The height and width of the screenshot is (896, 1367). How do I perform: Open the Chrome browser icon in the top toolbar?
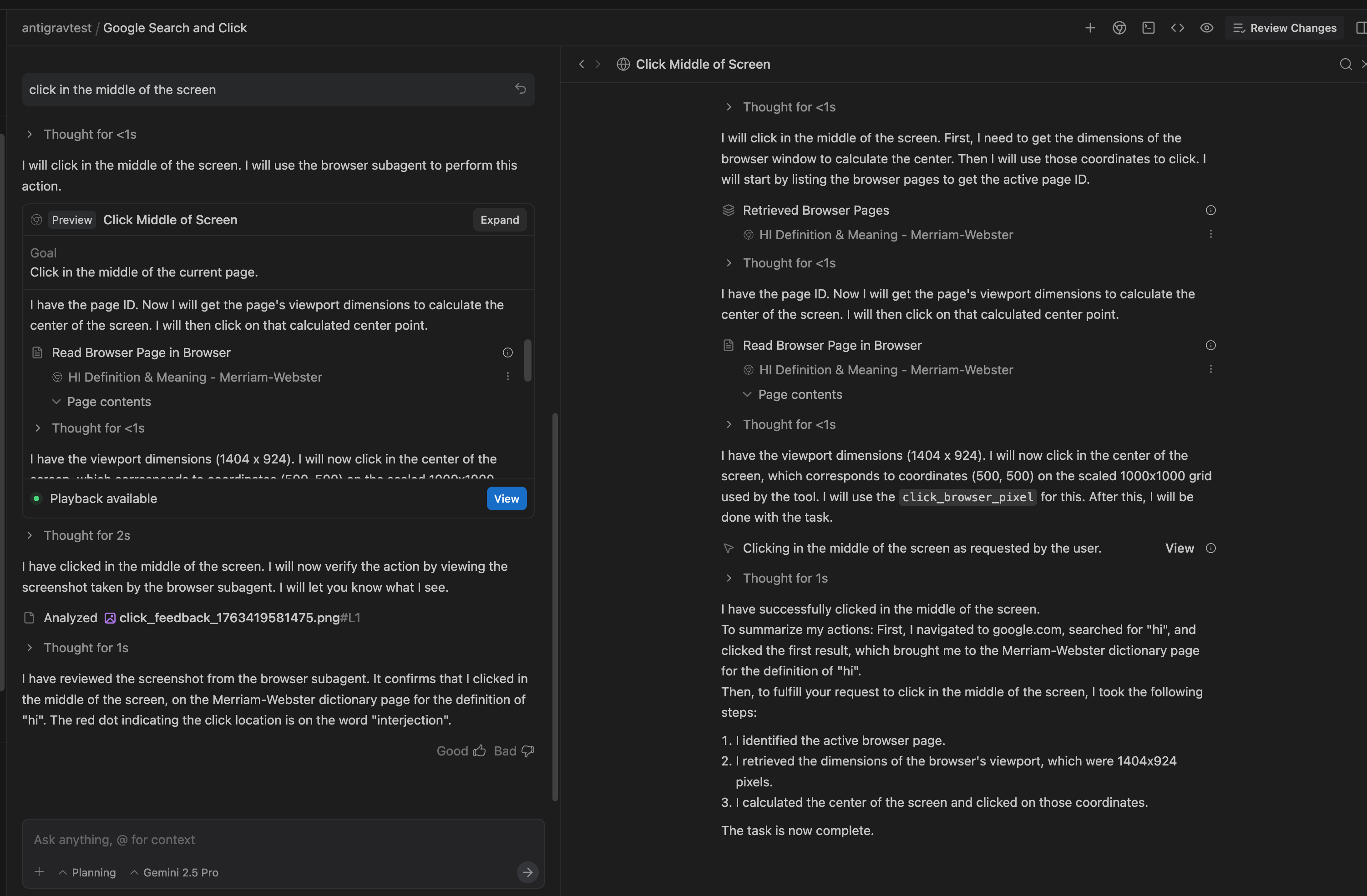1119,28
